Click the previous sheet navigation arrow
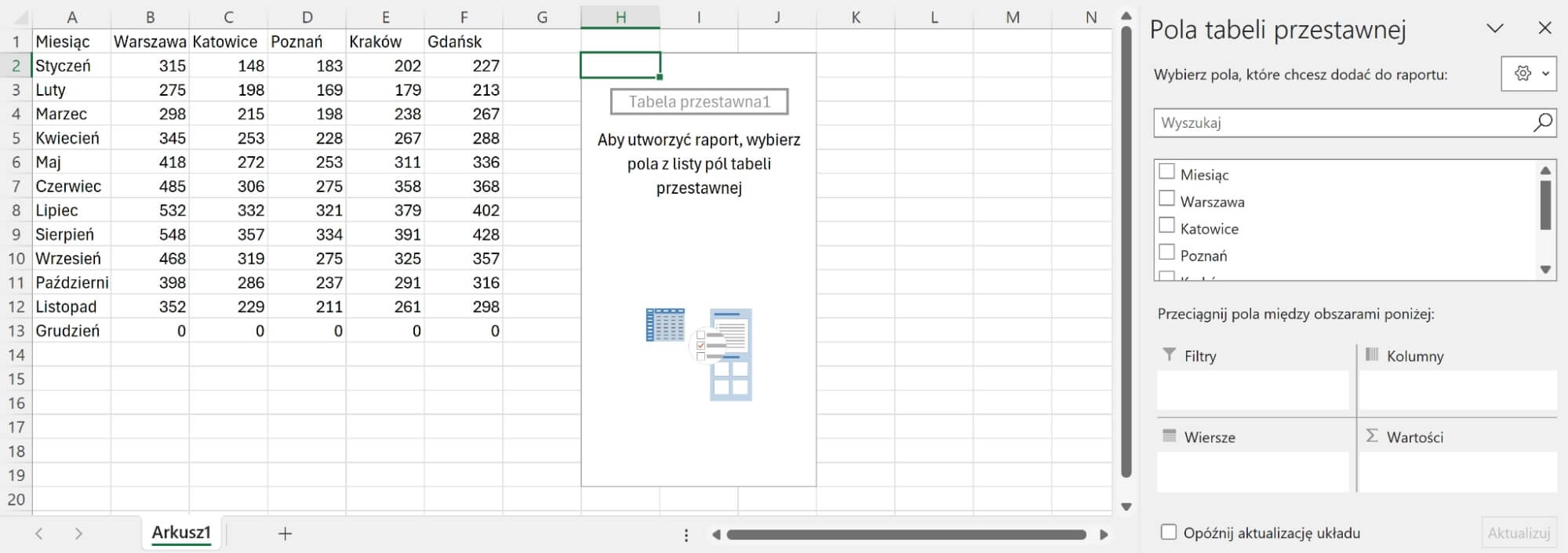This screenshot has height=553, width=1568. (x=39, y=533)
